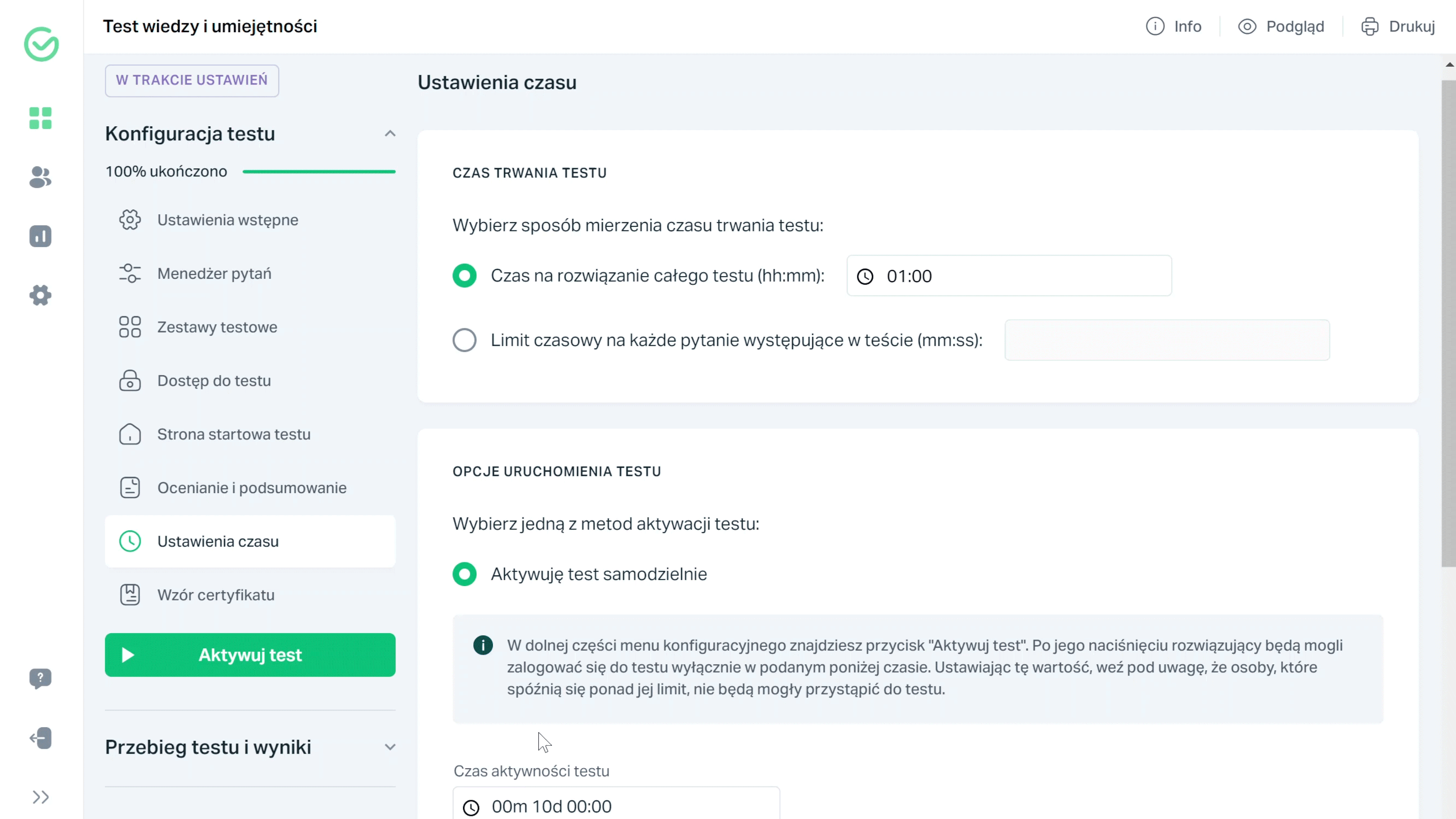The image size is (1456, 819).
Task: Toggle Aktywuję test samodzielnie option
Action: [464, 573]
